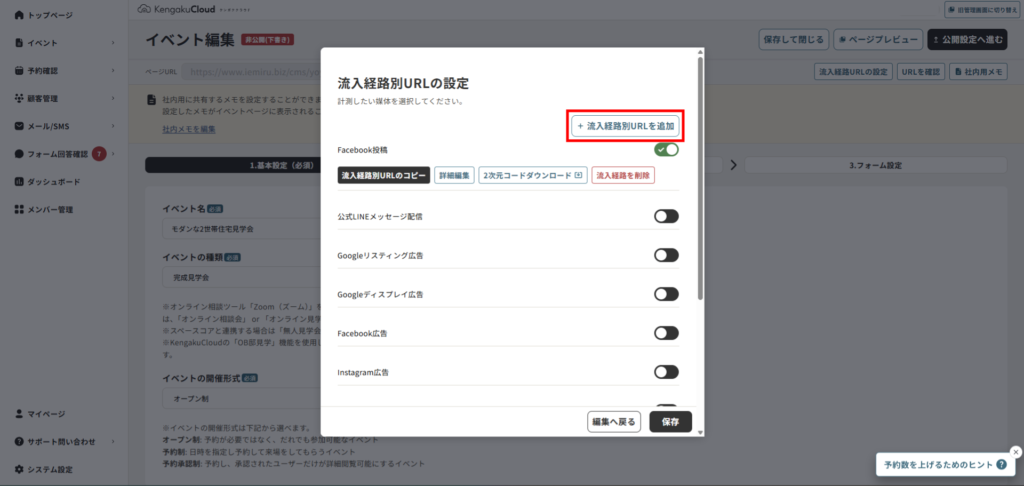Close the hint popup with X icon
This screenshot has width=1024, height=486.
[x=1015, y=451]
